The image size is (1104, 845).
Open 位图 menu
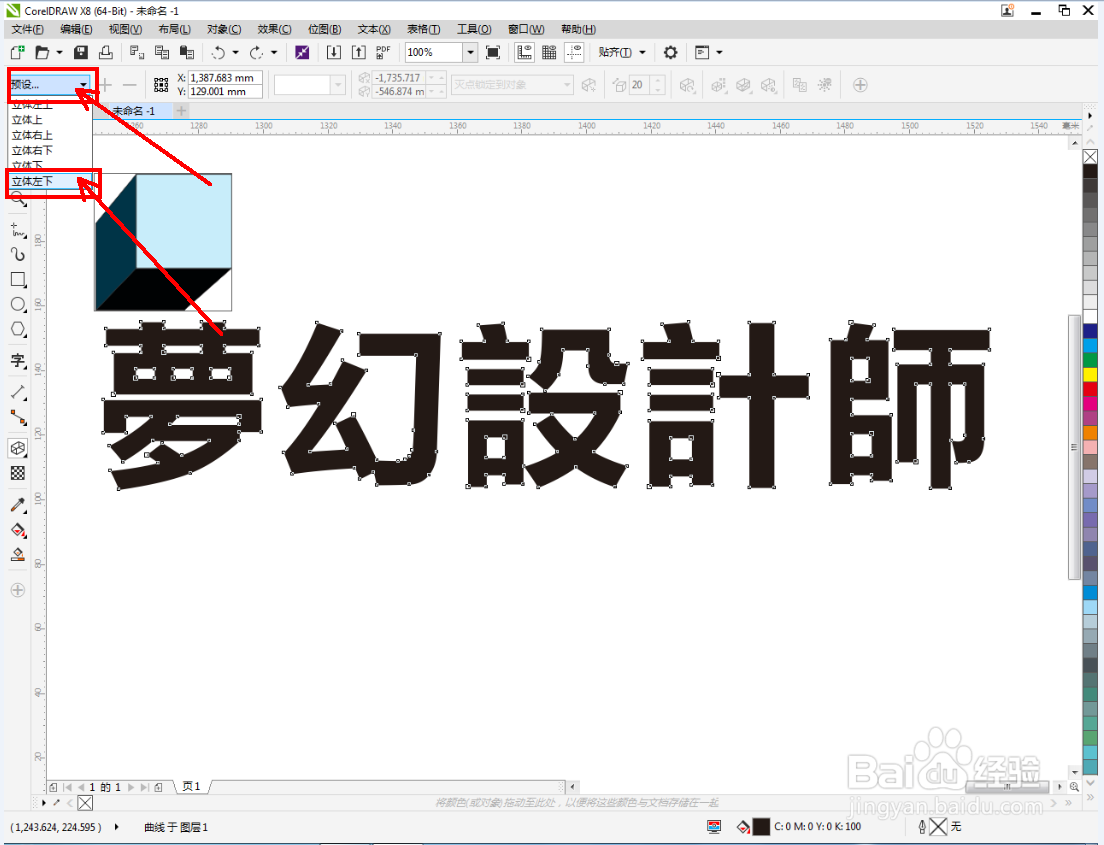click(324, 29)
